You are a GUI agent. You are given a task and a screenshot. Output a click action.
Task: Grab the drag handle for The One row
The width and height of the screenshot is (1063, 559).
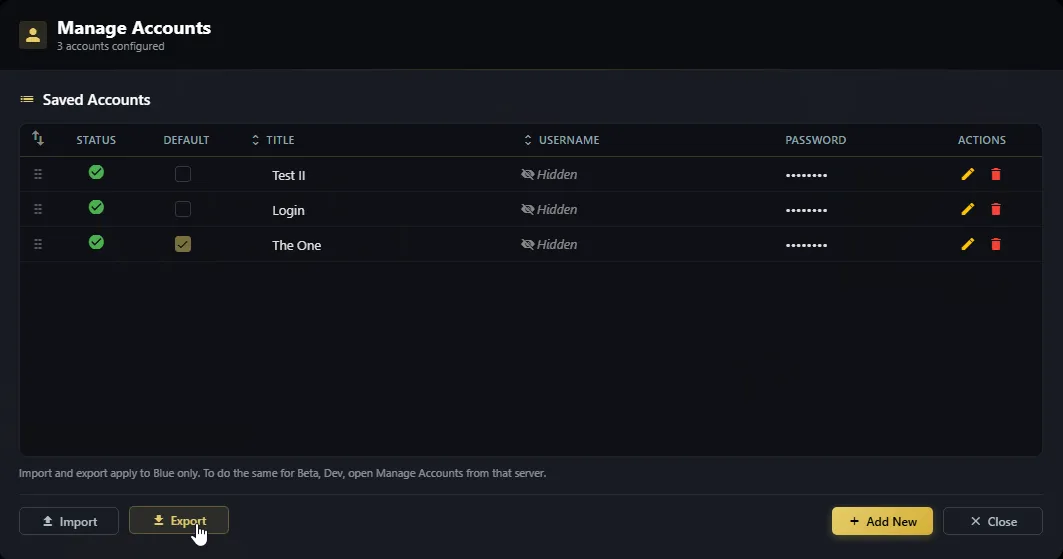click(x=38, y=244)
